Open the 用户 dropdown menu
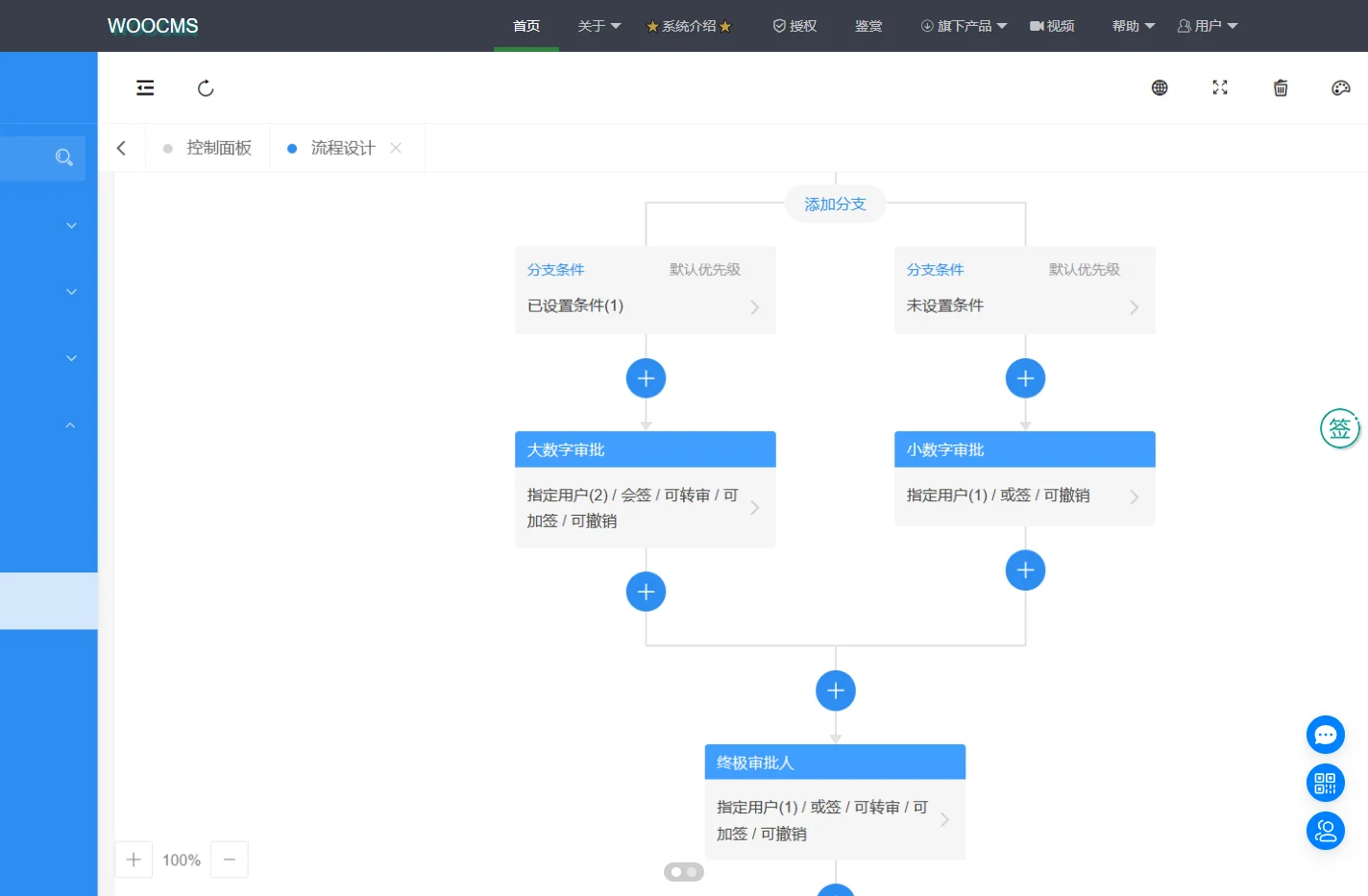 coord(1208,26)
